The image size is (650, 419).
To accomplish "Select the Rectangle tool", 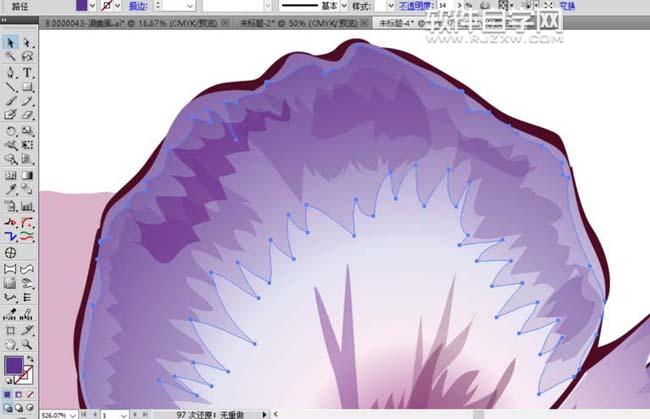I will coord(27,87).
